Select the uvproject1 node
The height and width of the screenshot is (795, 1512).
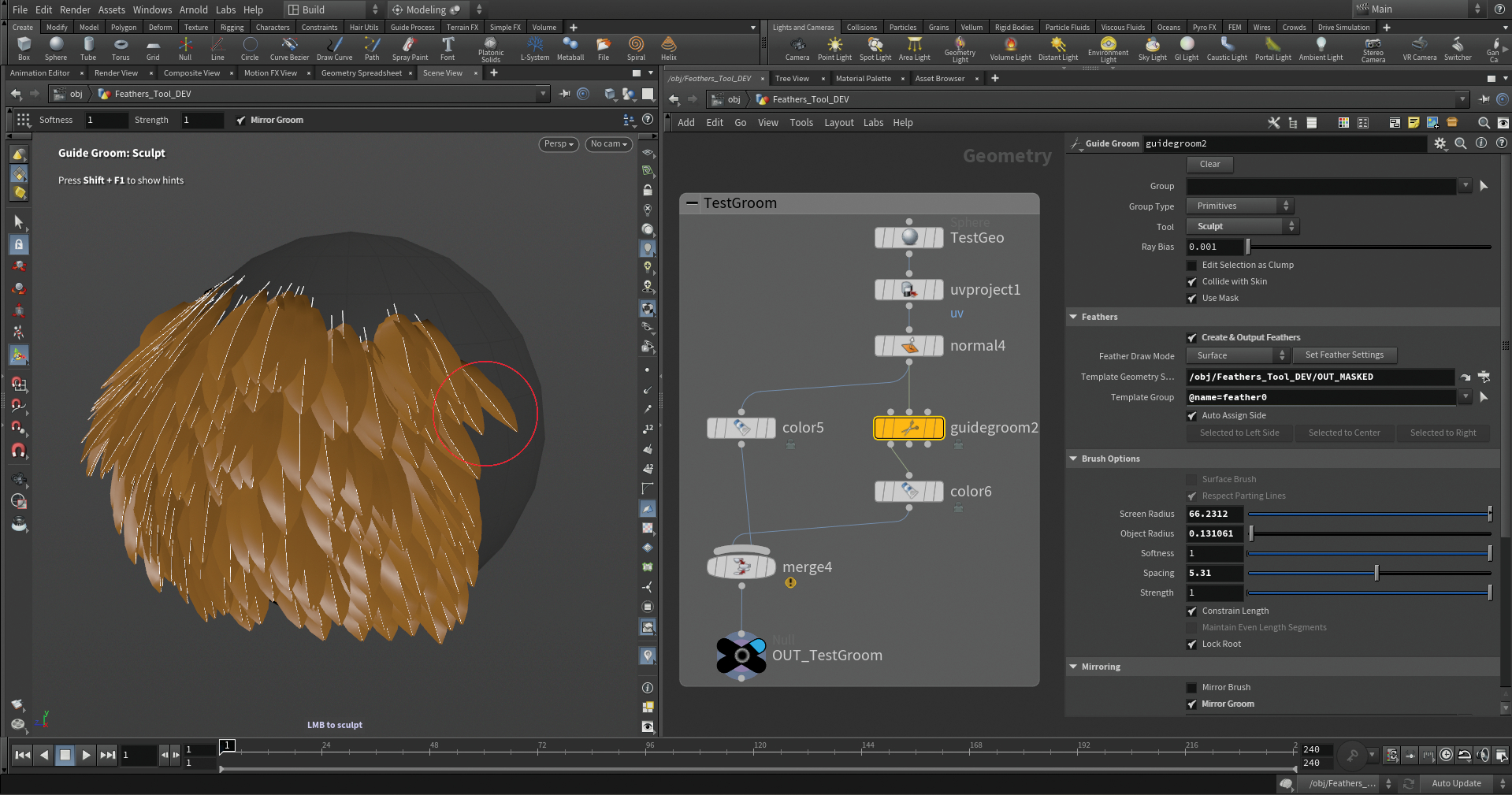coord(908,290)
